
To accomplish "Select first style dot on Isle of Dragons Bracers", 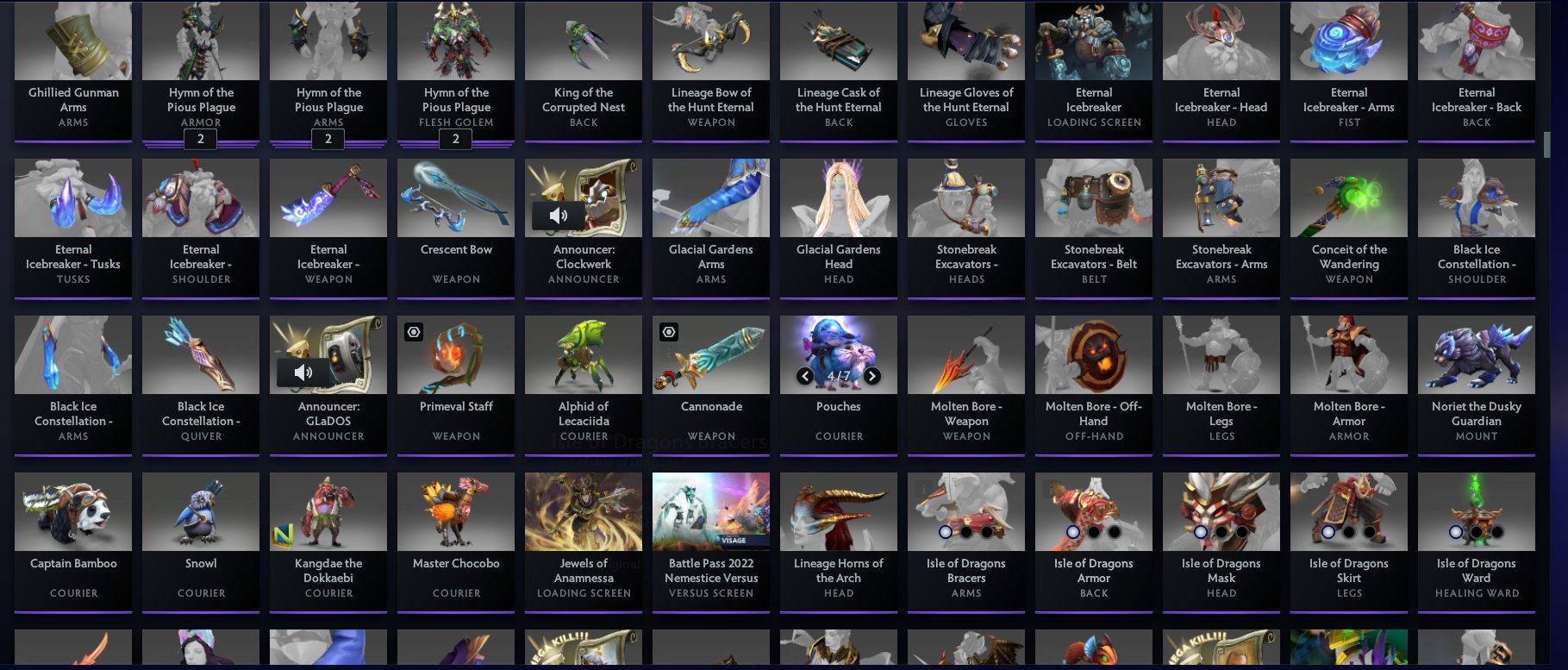I will [946, 532].
